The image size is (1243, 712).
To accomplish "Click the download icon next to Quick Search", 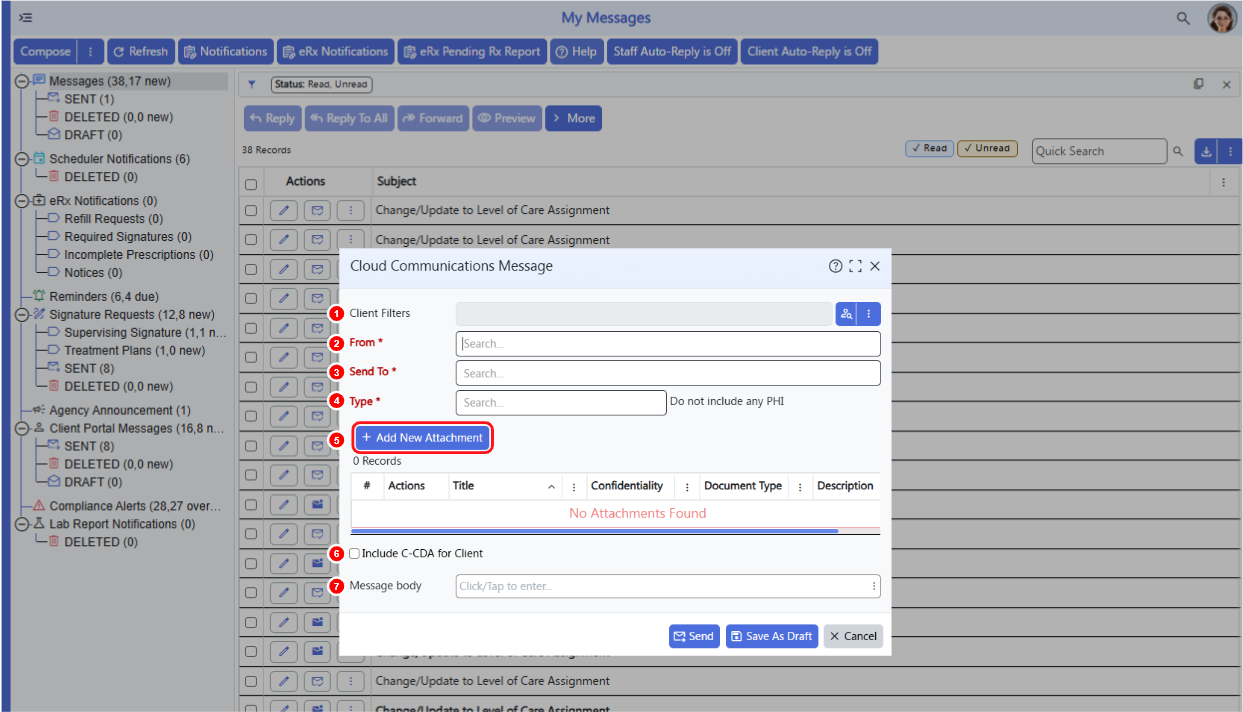I will [x=1206, y=151].
